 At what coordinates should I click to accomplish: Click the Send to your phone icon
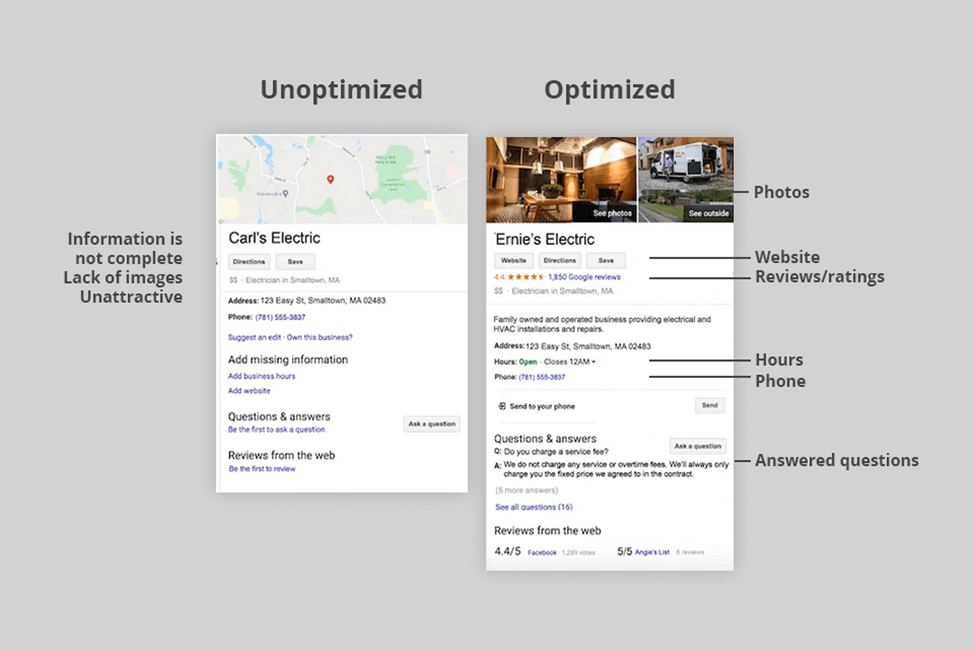tap(502, 406)
